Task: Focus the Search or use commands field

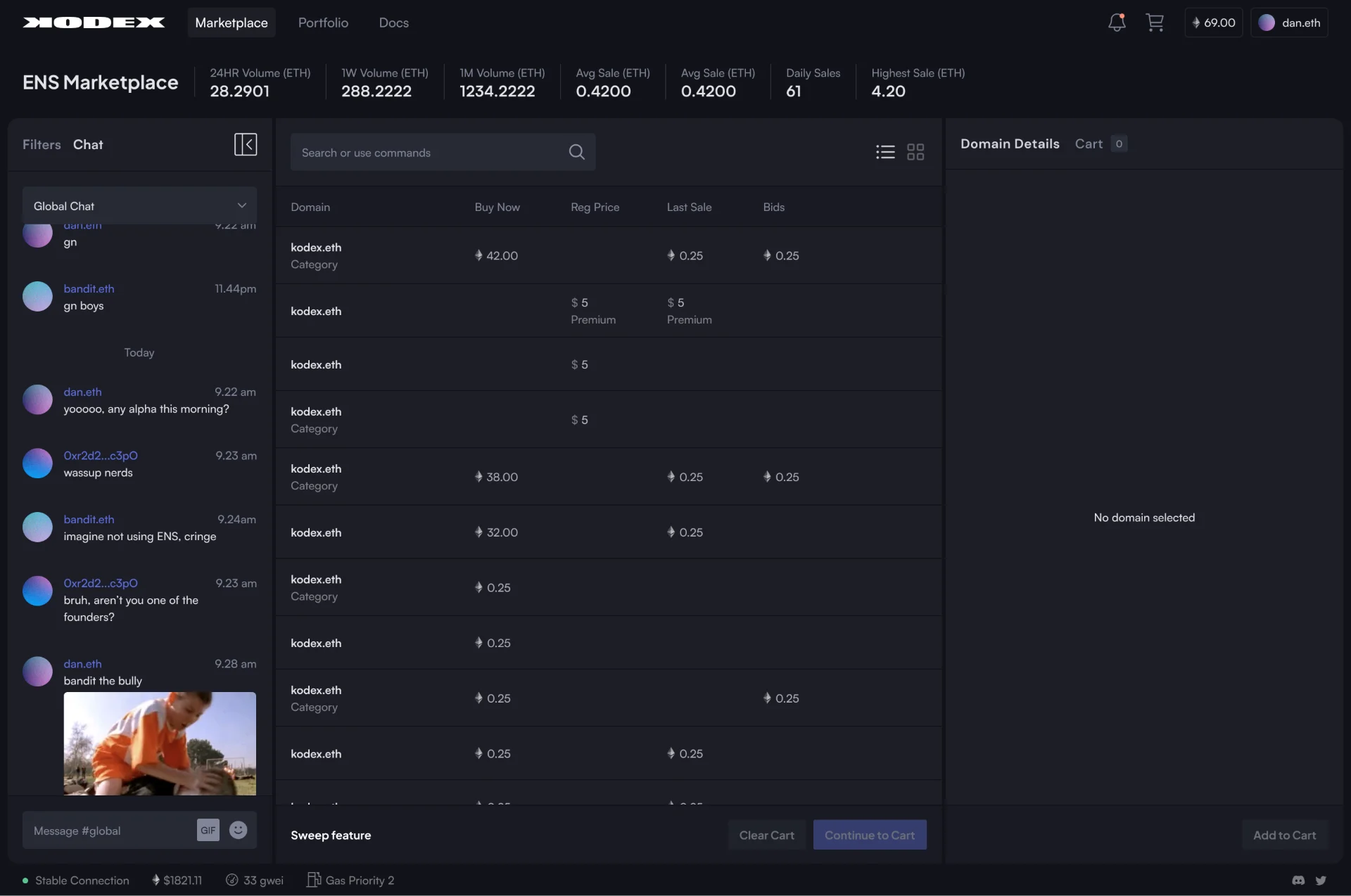Action: tap(443, 152)
